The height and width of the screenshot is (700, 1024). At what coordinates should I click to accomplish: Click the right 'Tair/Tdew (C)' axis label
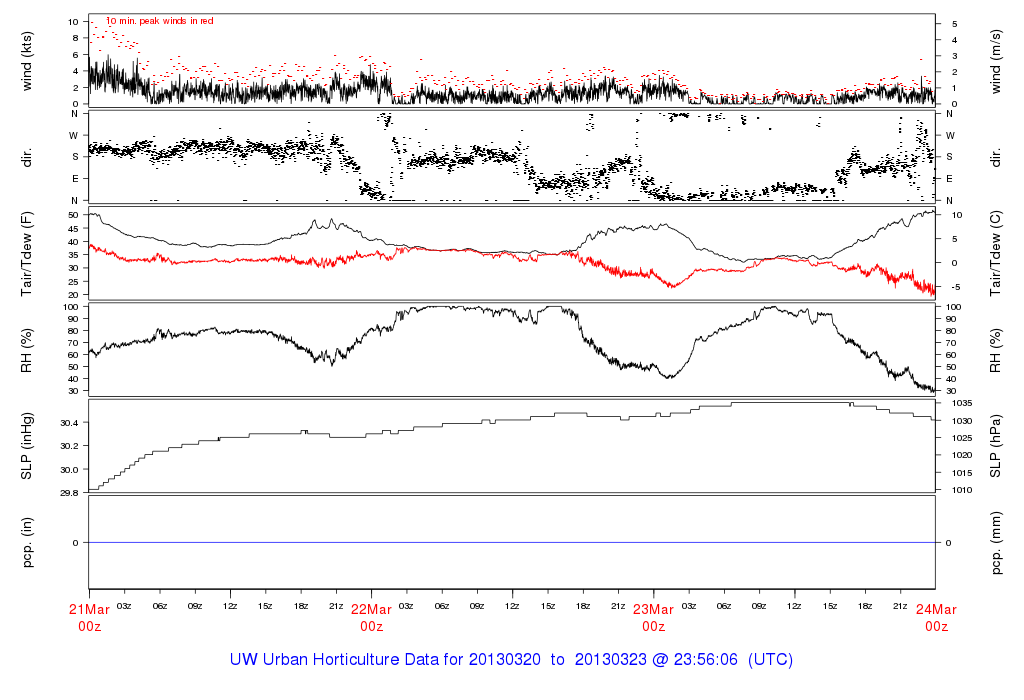[x=996, y=254]
